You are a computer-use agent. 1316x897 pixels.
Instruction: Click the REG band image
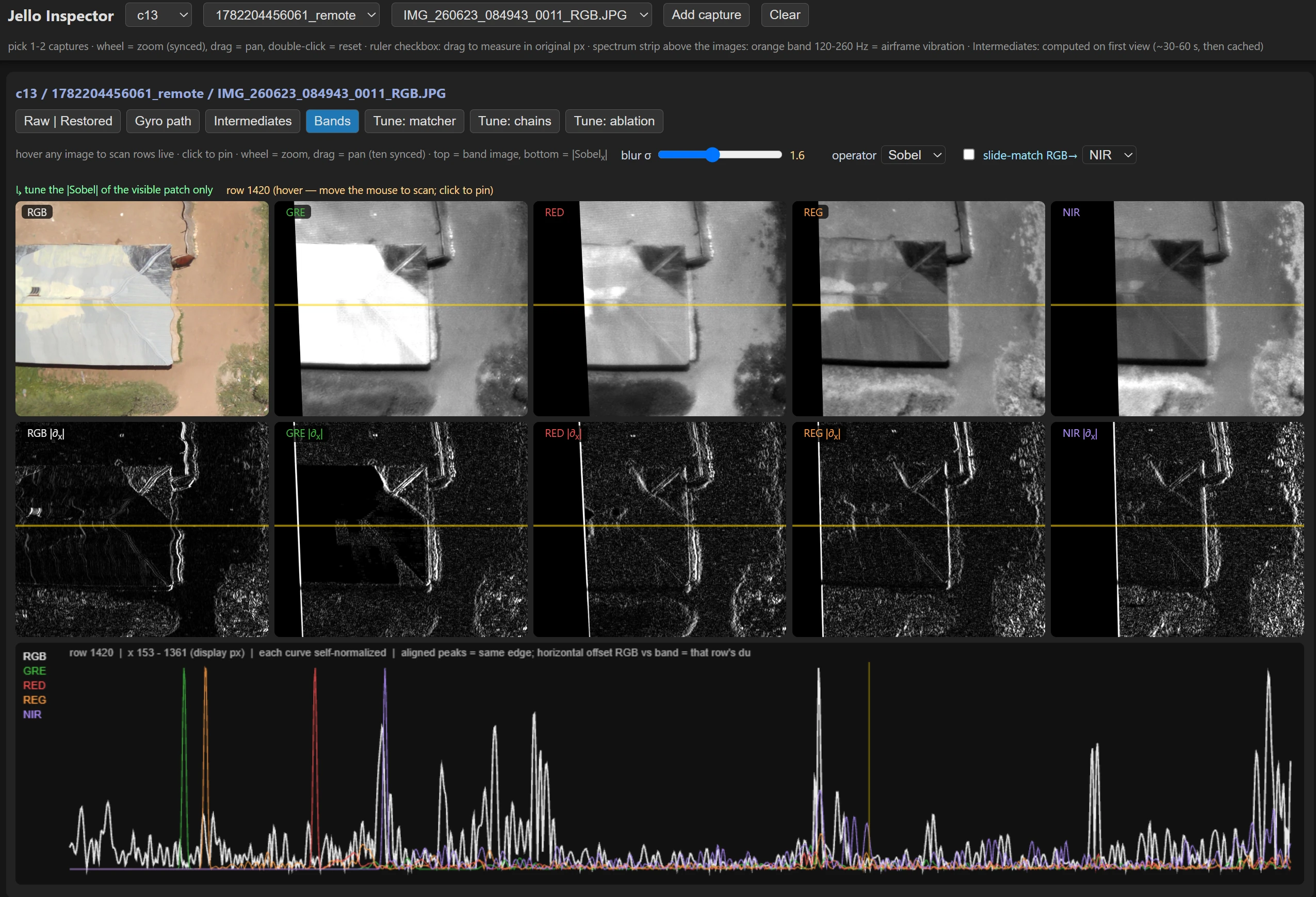(918, 308)
